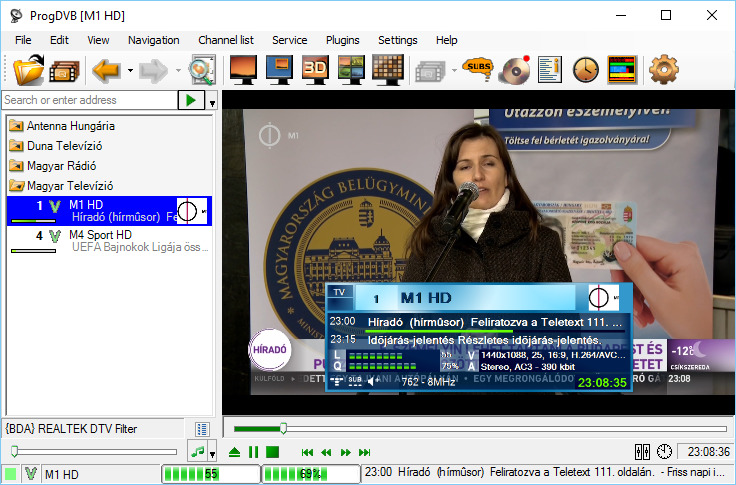The width and height of the screenshot is (736, 485).
Task: Stop playback with green square
Action: click(x=272, y=452)
